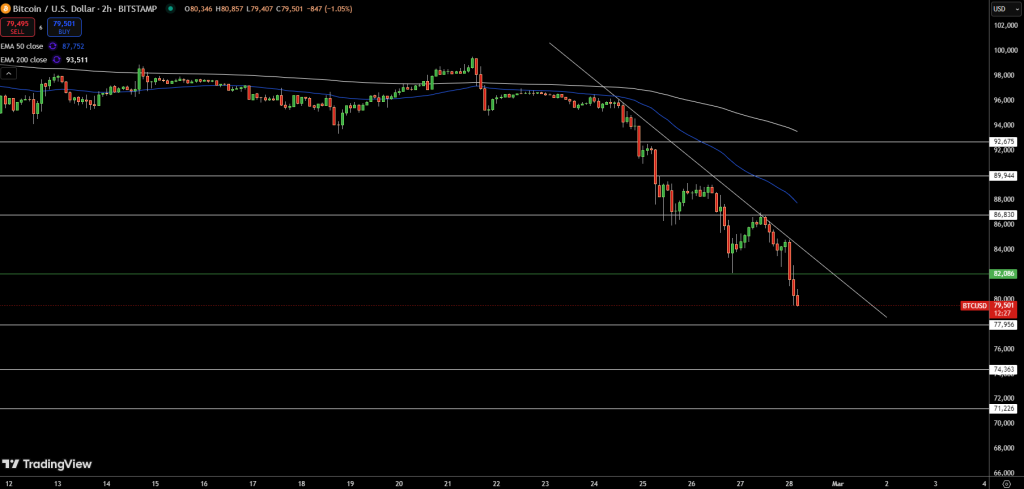Click date label 15 on the time axis
Image resolution: width=1024 pixels, height=489 pixels.
155,484
